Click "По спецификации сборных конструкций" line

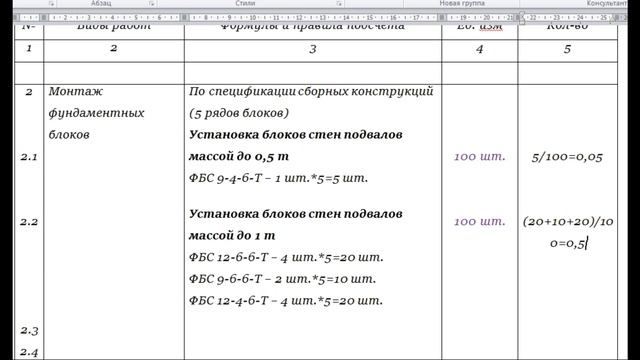coord(311,91)
